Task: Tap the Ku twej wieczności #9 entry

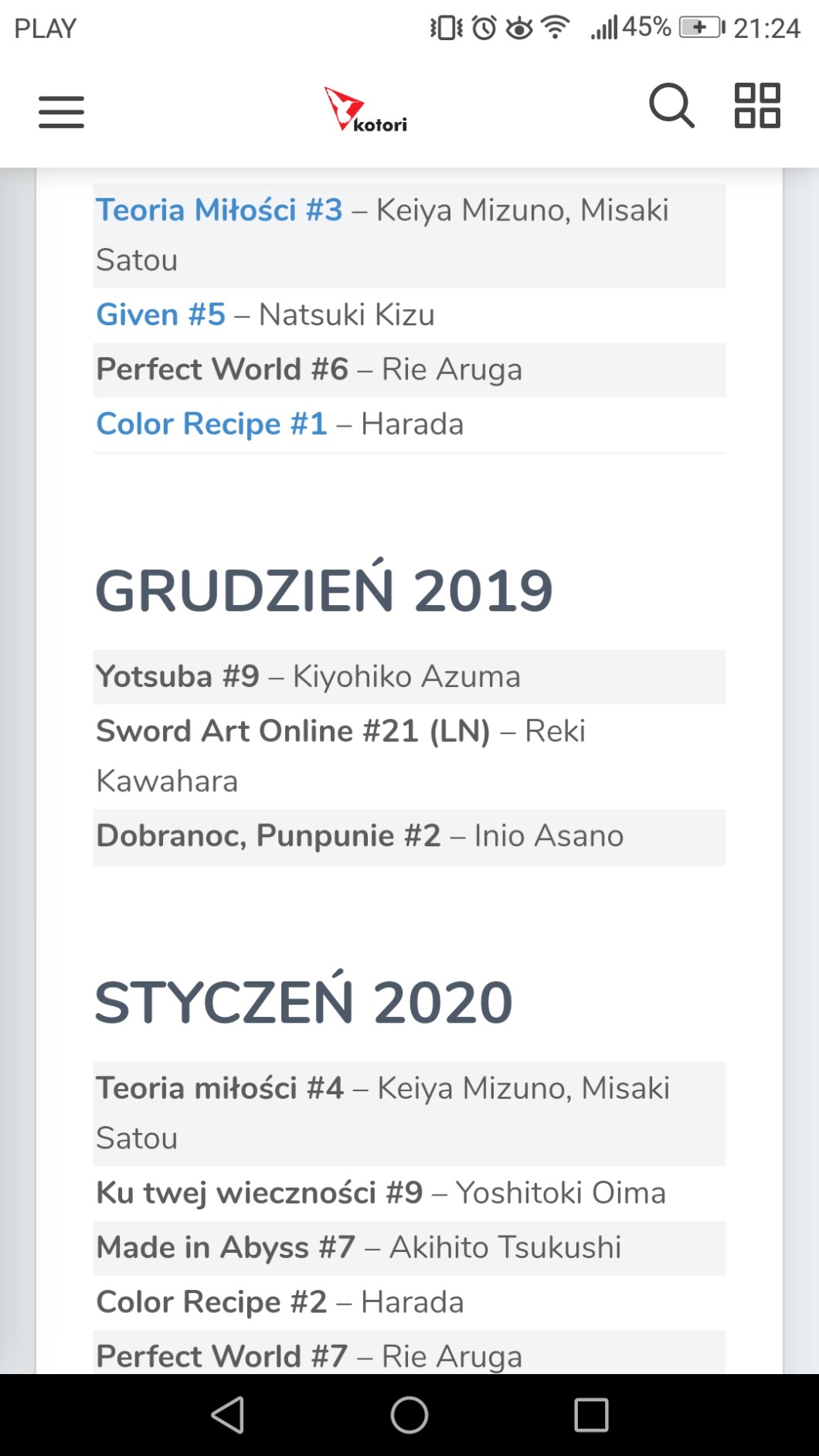Action: pos(260,1193)
